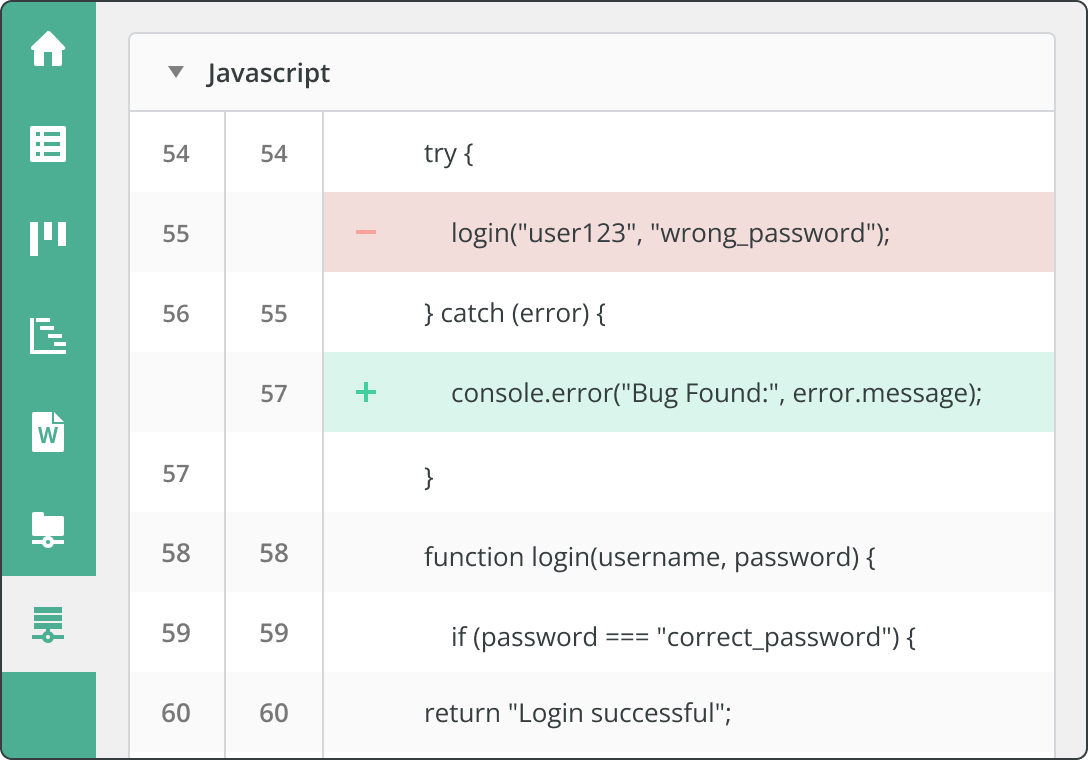Viewport: 1088px width, 760px height.
Task: Select old line number 55
Action: pyautogui.click(x=176, y=233)
